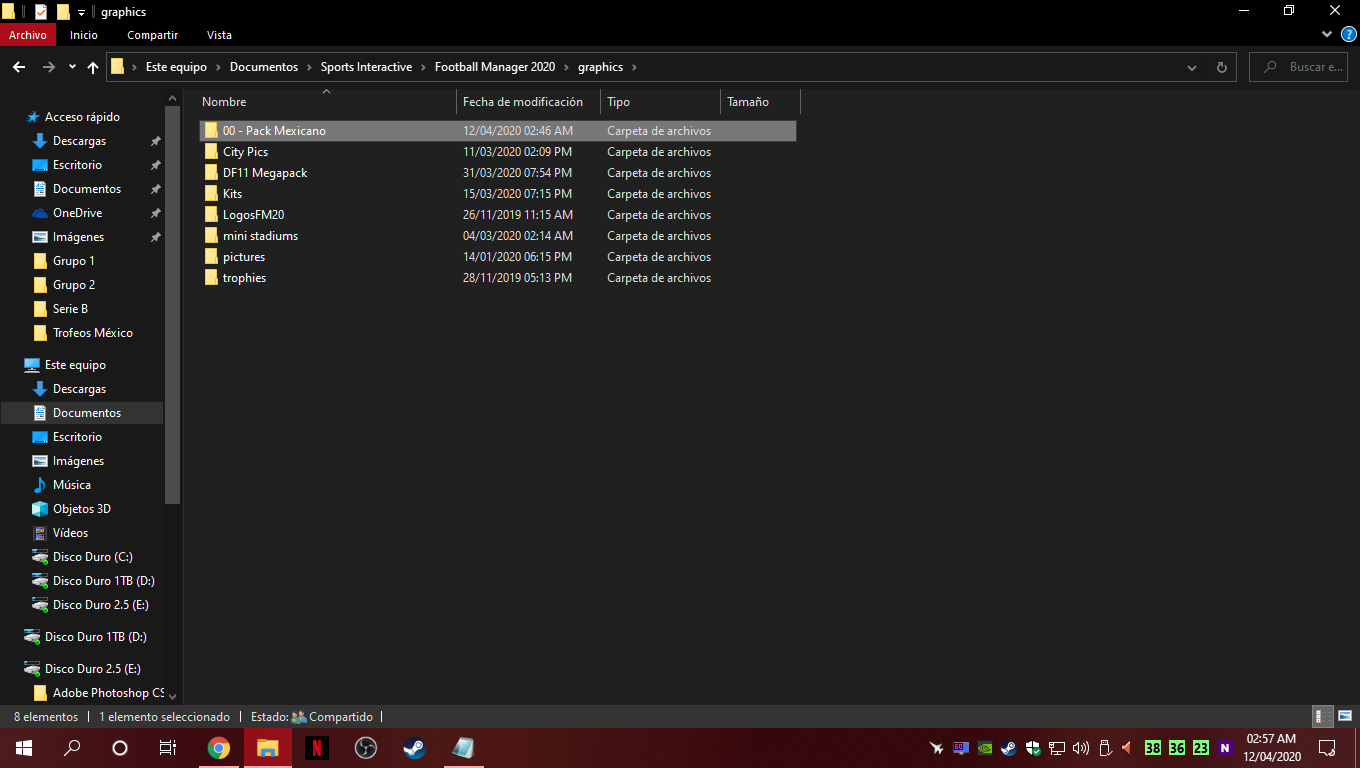Screen dimensions: 1360x768
Task: Select the 00 - Pack Mexicano folder
Action: (498, 131)
